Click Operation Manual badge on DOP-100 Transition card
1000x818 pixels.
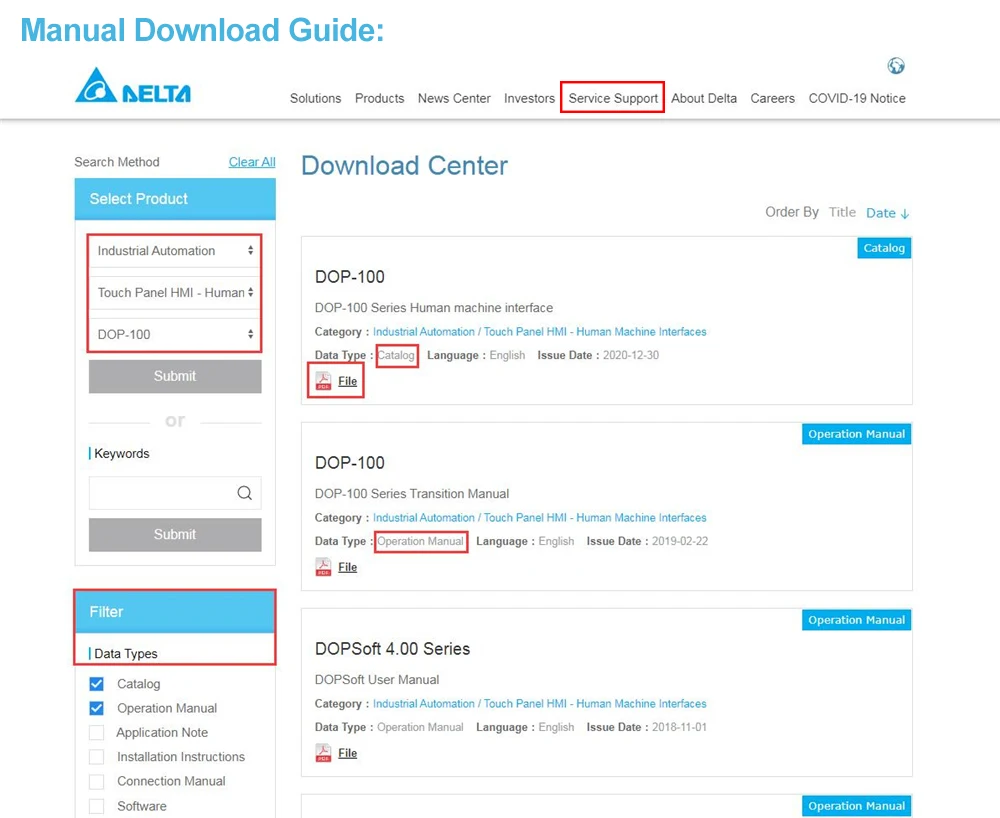(857, 434)
